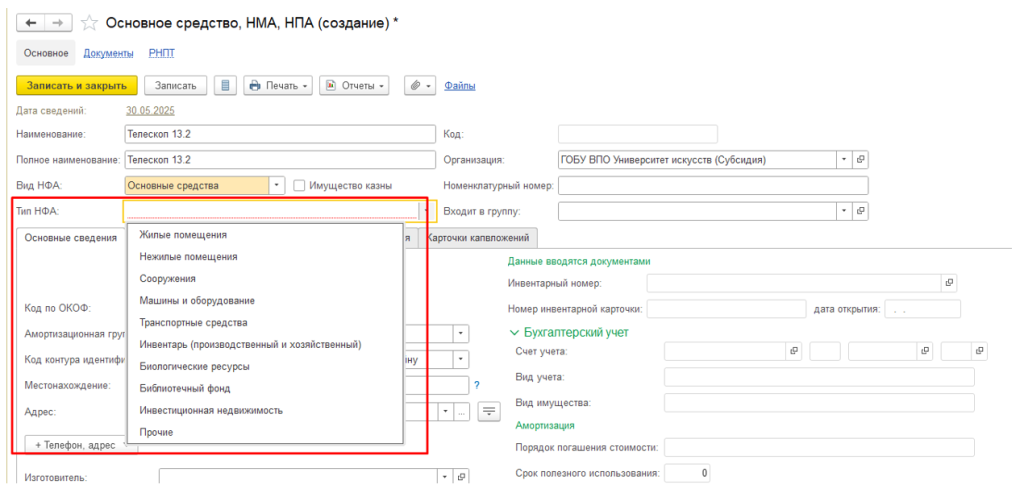Open the РНПТ link
This screenshot has height=497, width=1024.
[x=161, y=54]
